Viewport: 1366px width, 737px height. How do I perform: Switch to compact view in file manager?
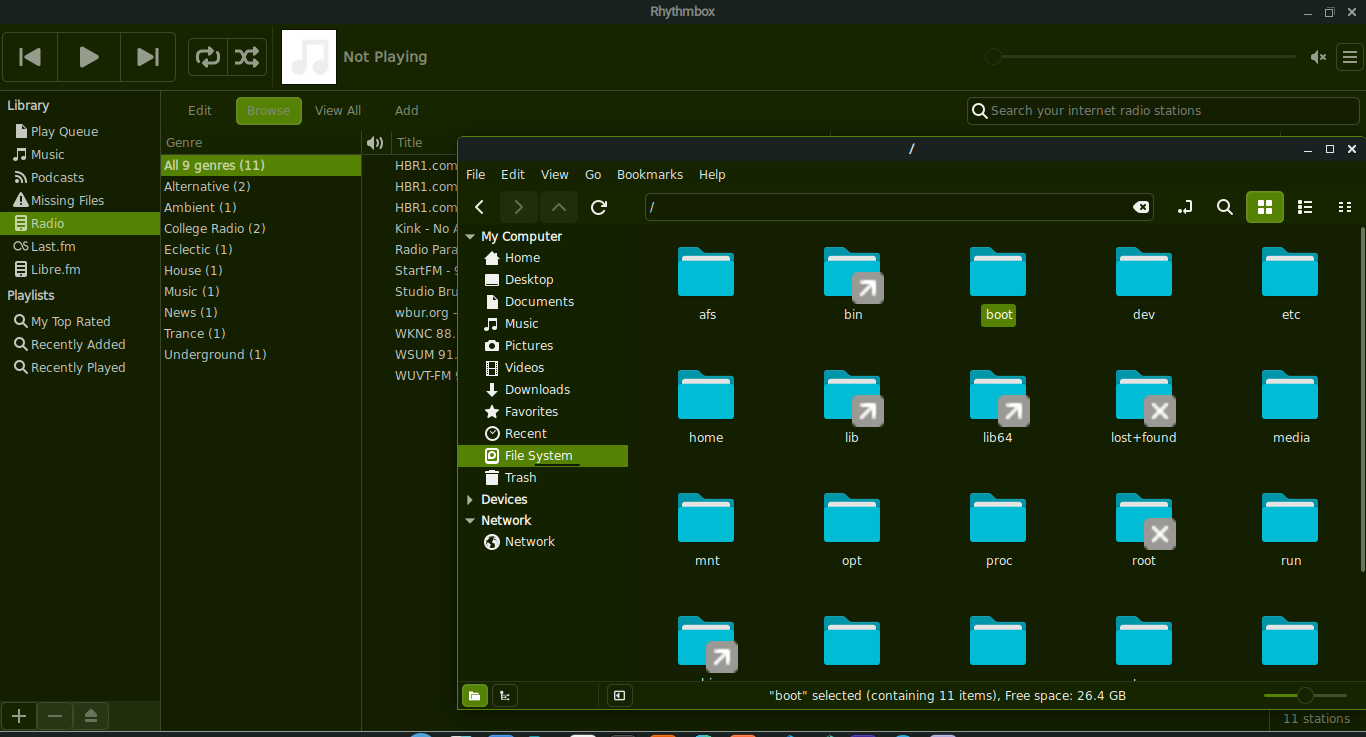pyautogui.click(x=1345, y=207)
